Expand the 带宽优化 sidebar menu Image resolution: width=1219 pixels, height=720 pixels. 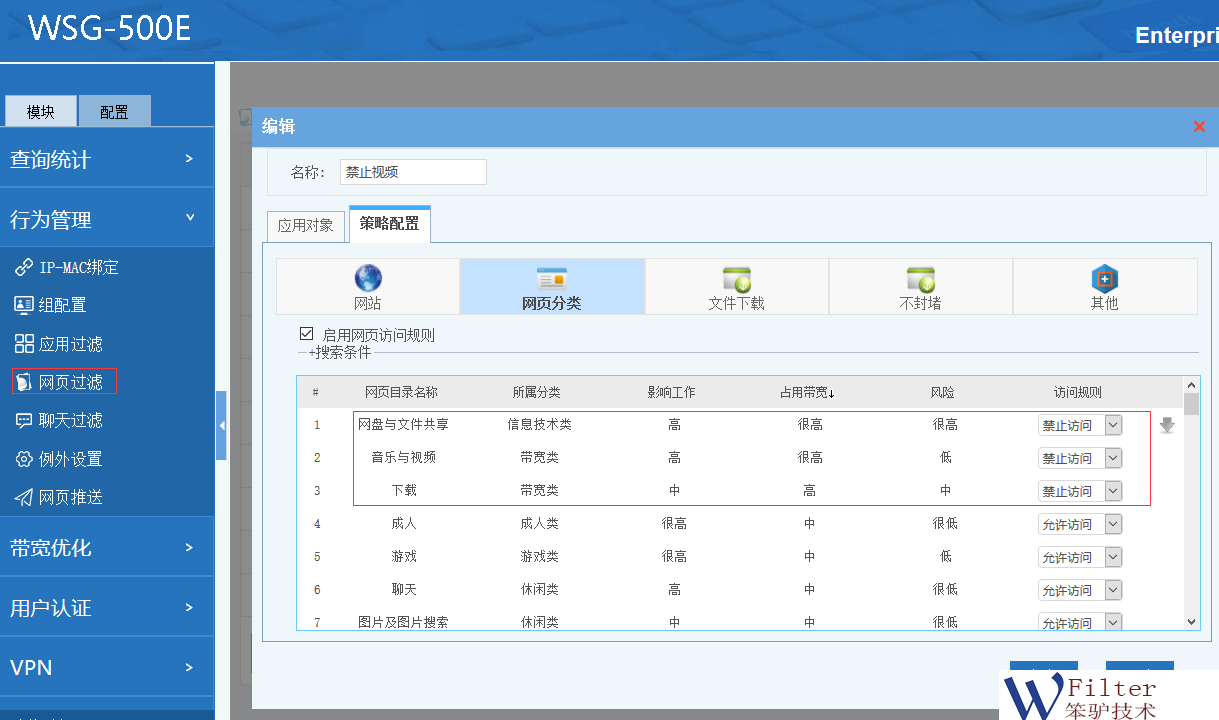(106, 547)
